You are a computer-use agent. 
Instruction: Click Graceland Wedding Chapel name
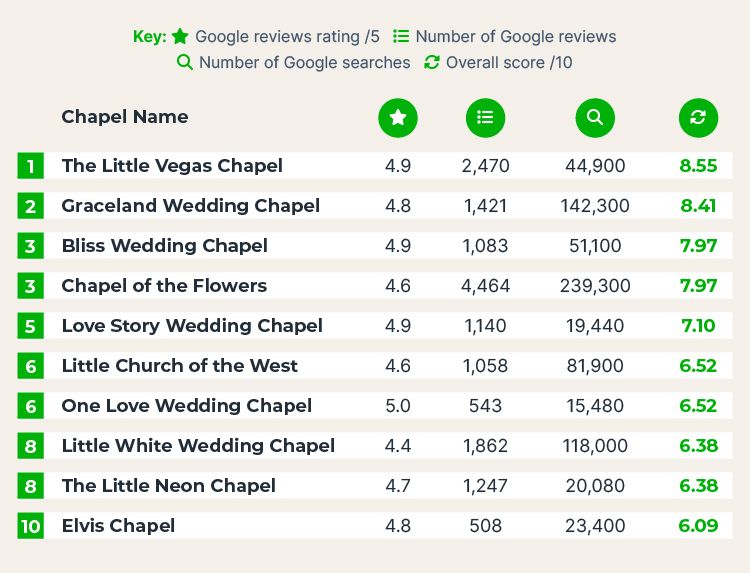tap(190, 206)
